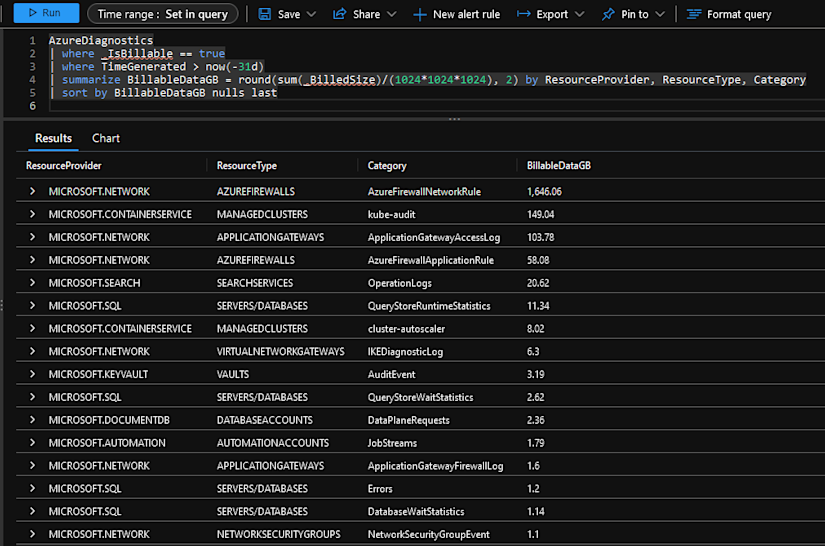Expand the DataPlaneRequests row
This screenshot has height=546, width=825.
pyautogui.click(x=33, y=420)
